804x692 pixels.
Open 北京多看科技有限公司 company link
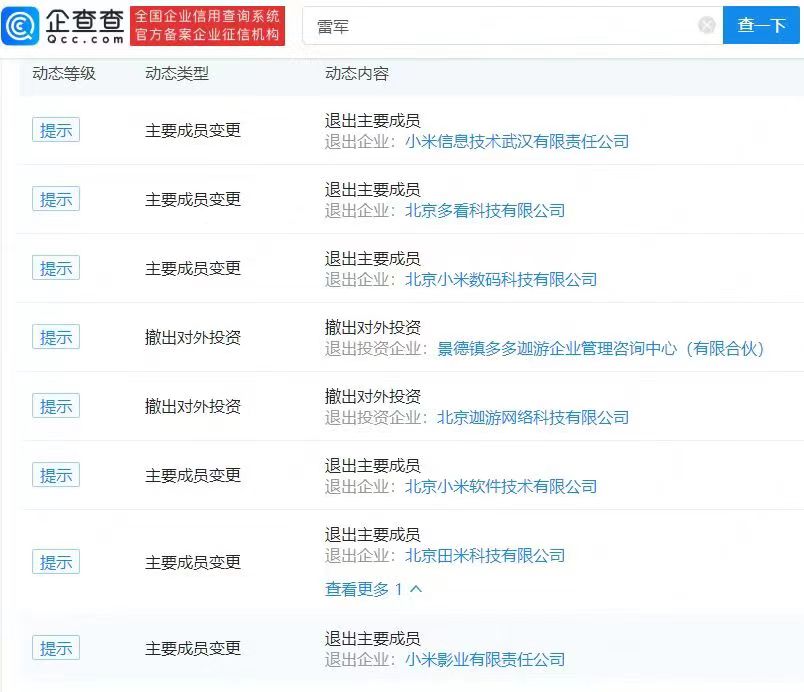(485, 211)
